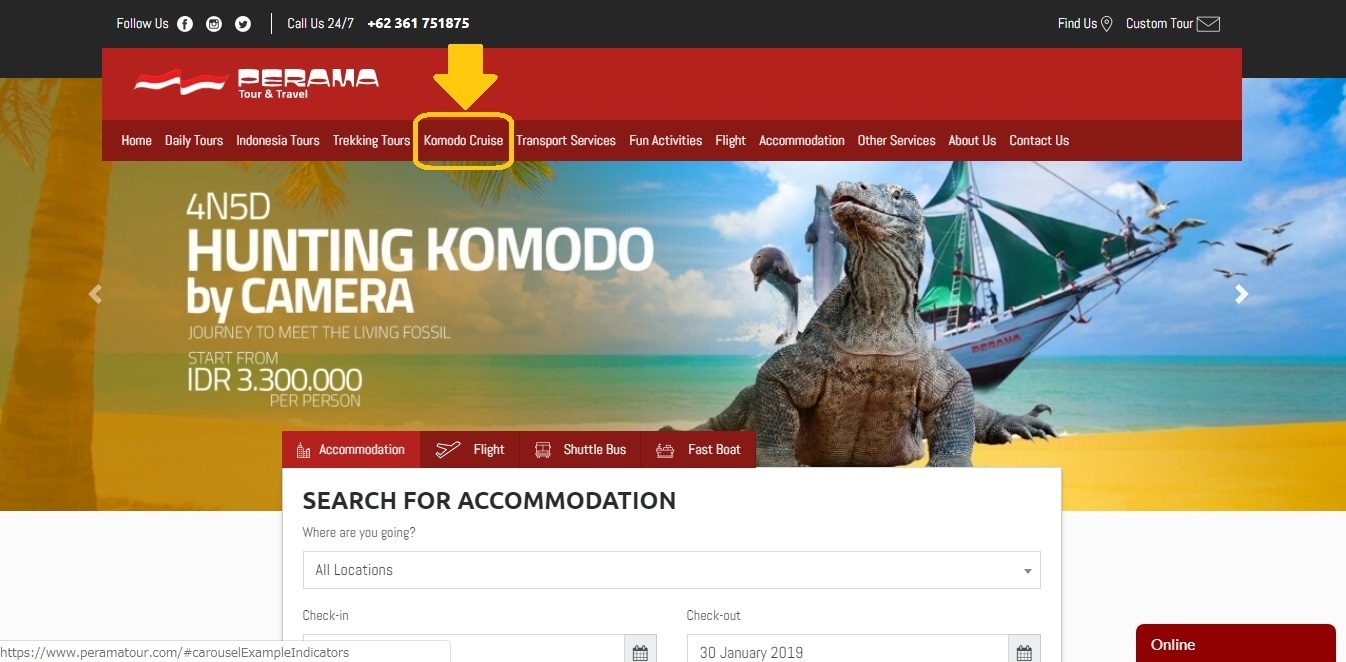Switch to the Flight search tab
The image size is (1346, 662).
470,450
